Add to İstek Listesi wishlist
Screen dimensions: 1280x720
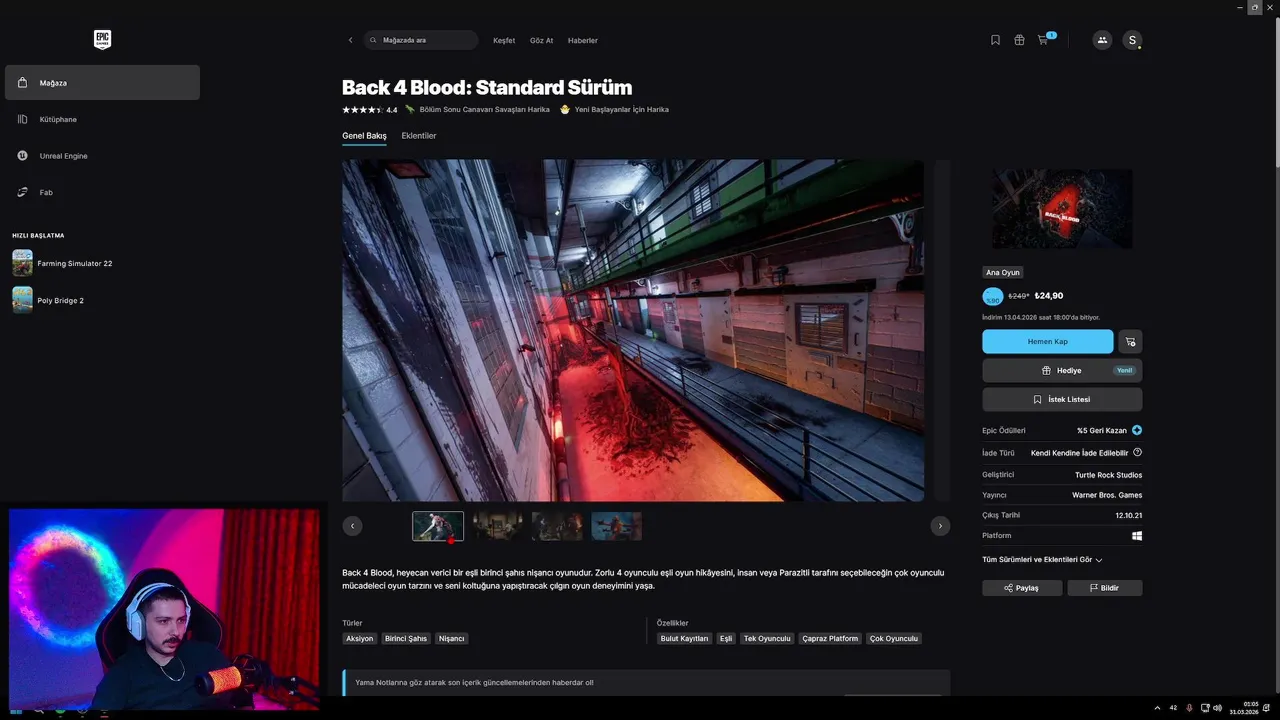[x=1062, y=399]
